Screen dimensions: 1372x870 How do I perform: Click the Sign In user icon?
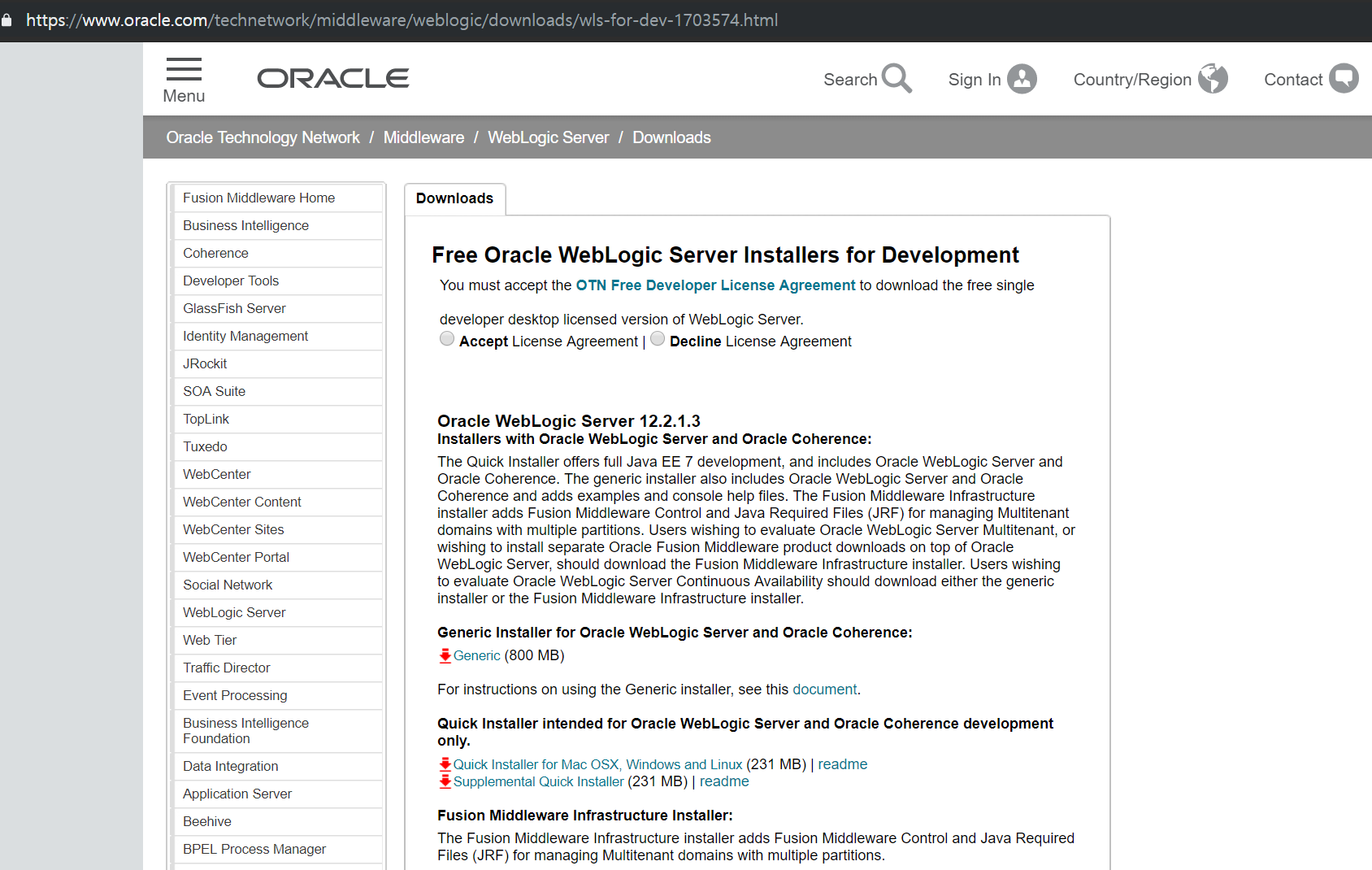pos(1022,79)
